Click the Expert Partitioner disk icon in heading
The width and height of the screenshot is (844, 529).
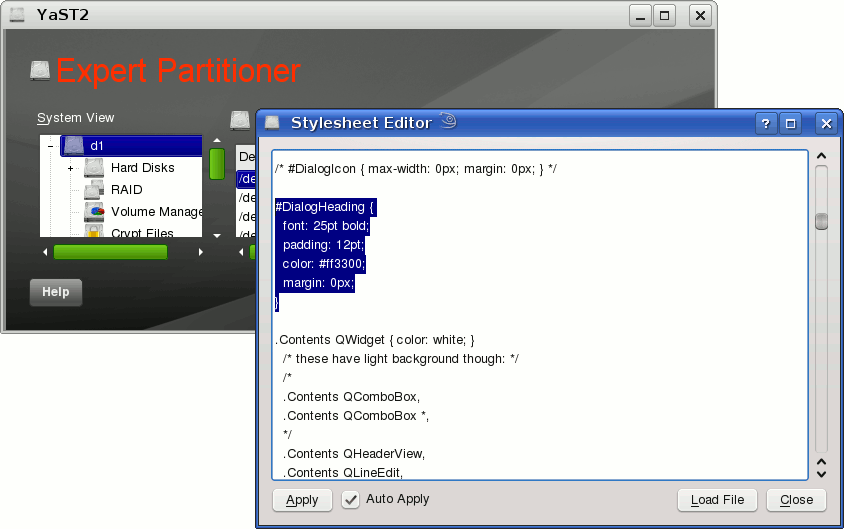(40, 70)
